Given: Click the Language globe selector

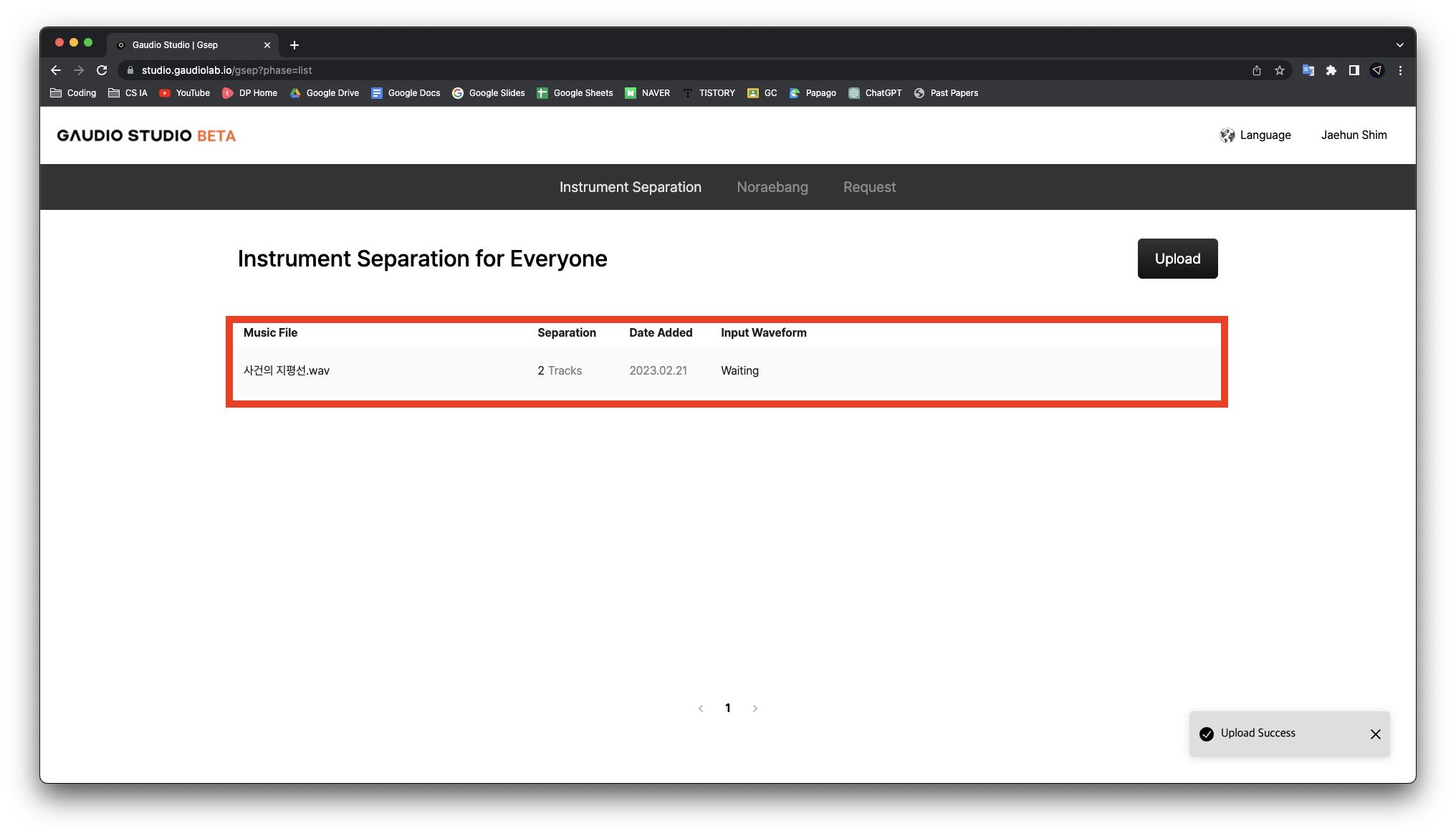Looking at the screenshot, I should (x=1255, y=135).
